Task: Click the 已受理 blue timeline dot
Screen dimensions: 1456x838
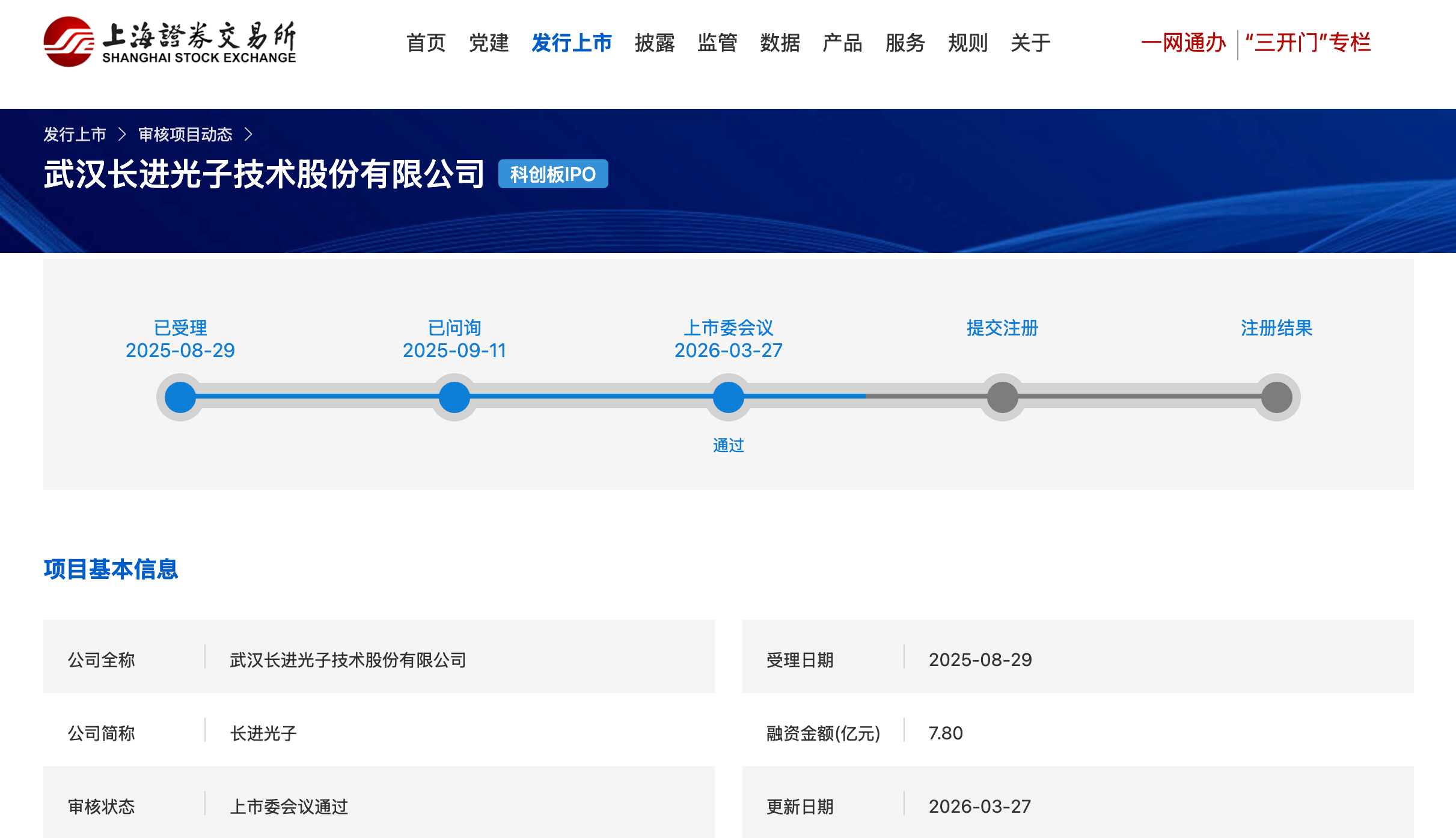Action: pos(180,397)
